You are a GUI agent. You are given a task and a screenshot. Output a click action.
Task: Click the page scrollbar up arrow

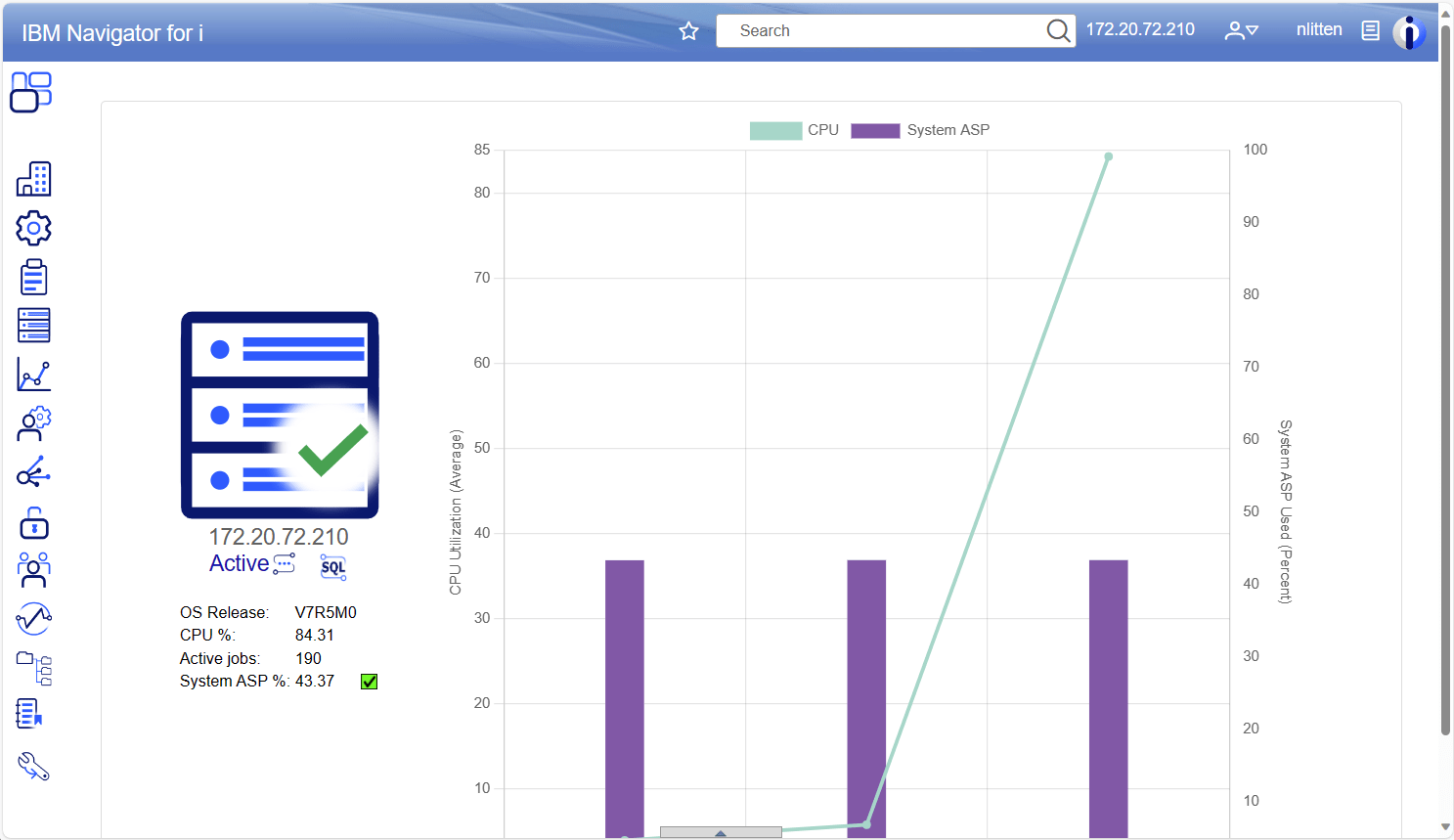[1445, 14]
